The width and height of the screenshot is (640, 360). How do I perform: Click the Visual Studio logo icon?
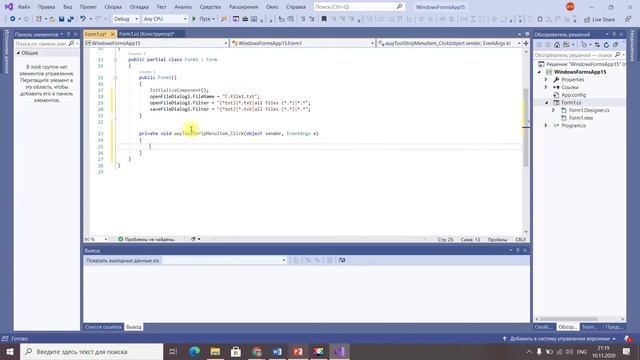tap(9, 7)
